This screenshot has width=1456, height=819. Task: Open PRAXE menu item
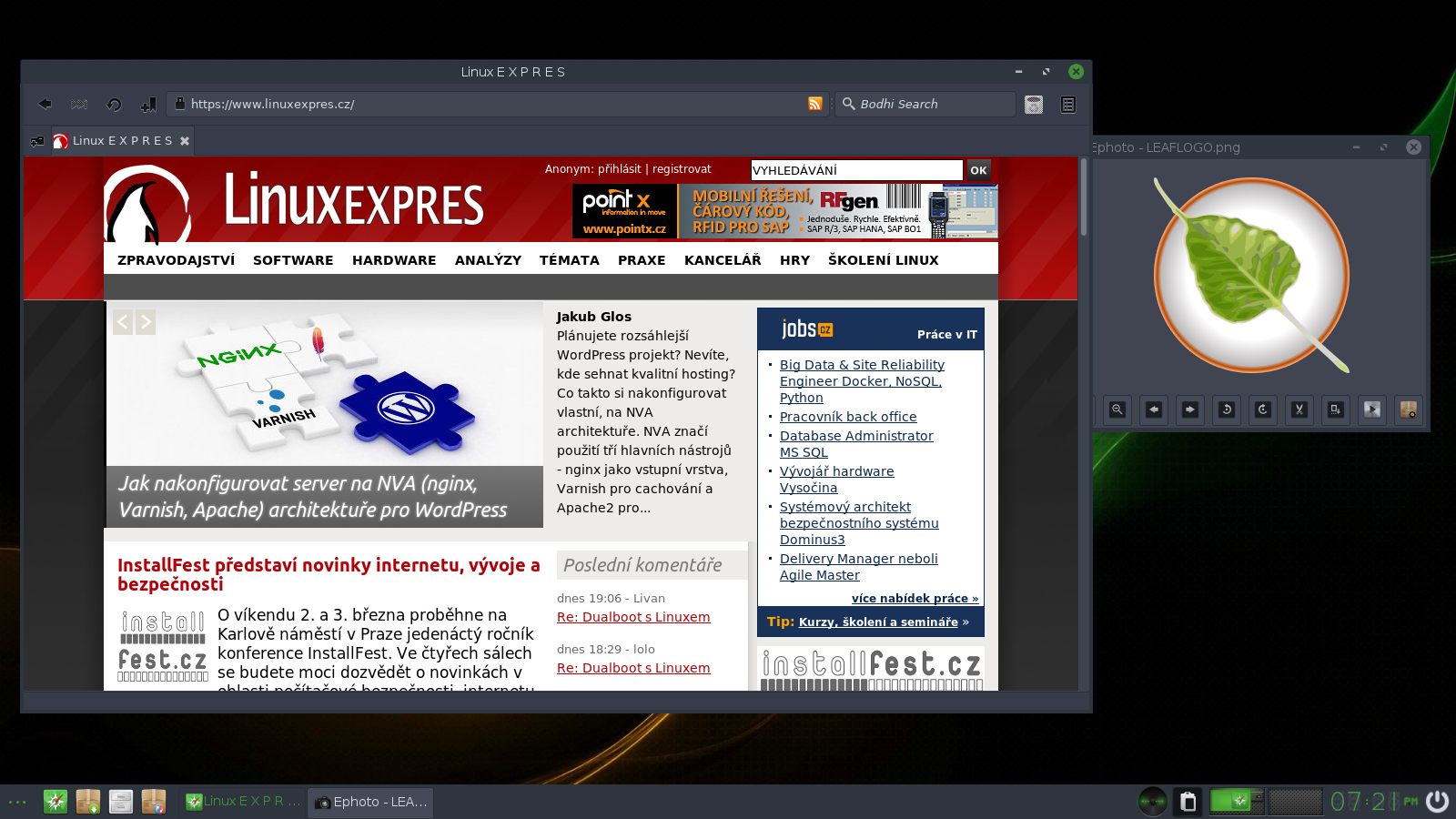[642, 260]
